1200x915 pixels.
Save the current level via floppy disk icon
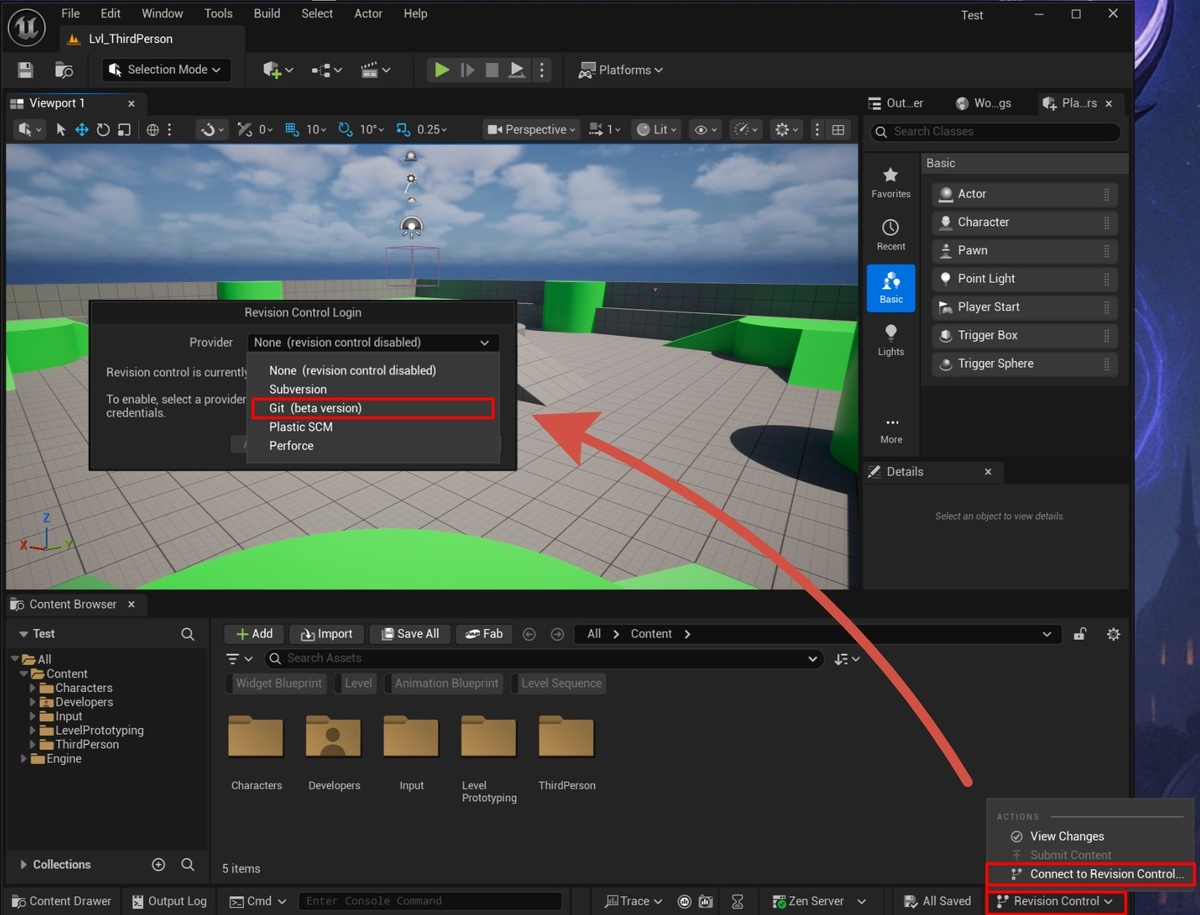[x=25, y=70]
